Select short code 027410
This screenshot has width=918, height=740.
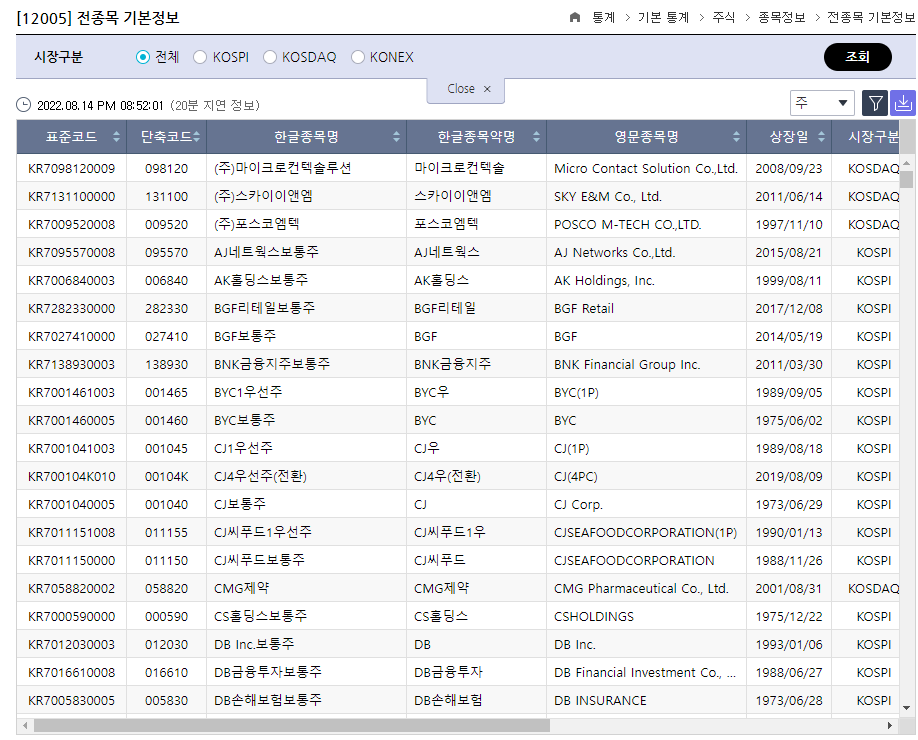point(166,337)
